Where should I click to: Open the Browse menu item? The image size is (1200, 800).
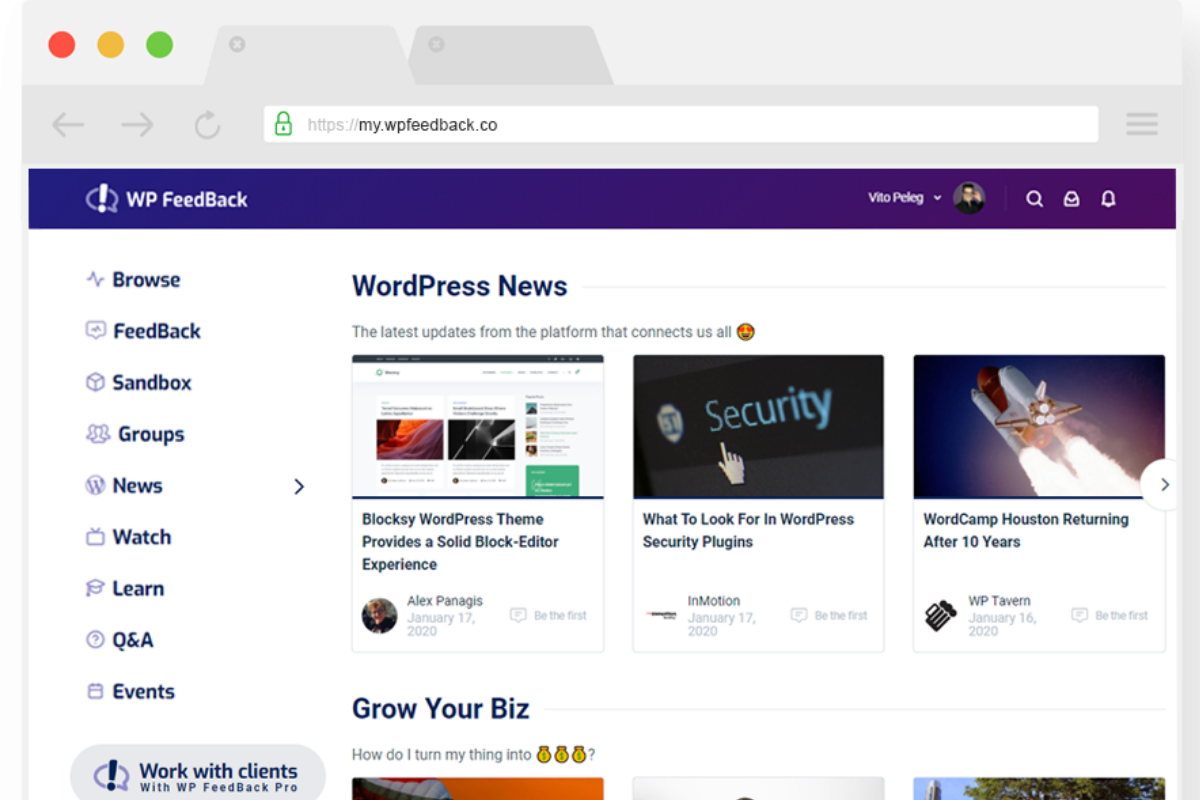click(146, 280)
